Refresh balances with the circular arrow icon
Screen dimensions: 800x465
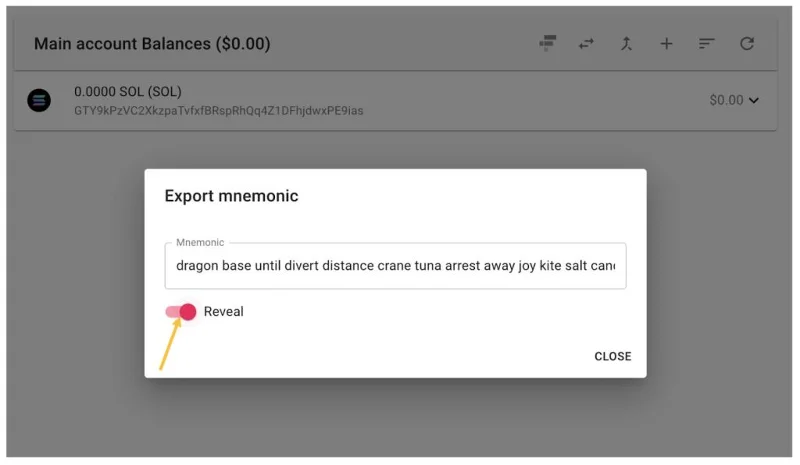coord(747,43)
